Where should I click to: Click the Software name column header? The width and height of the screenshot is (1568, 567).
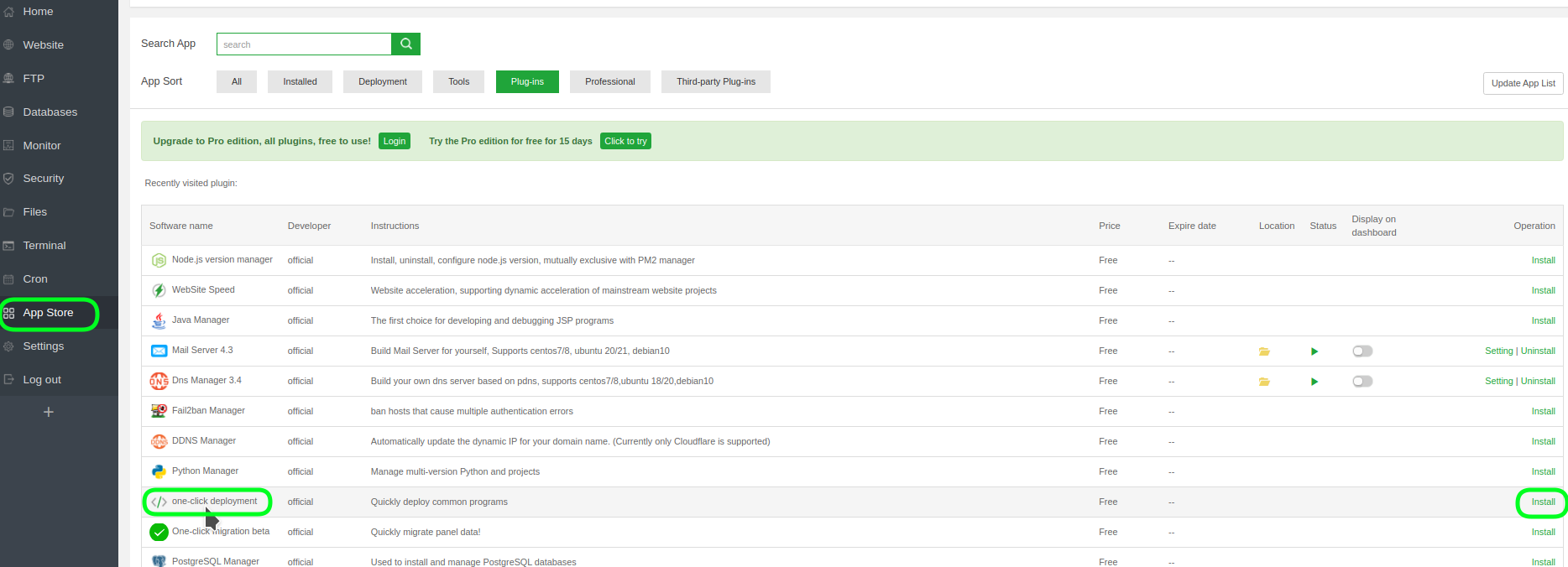pyautogui.click(x=181, y=226)
